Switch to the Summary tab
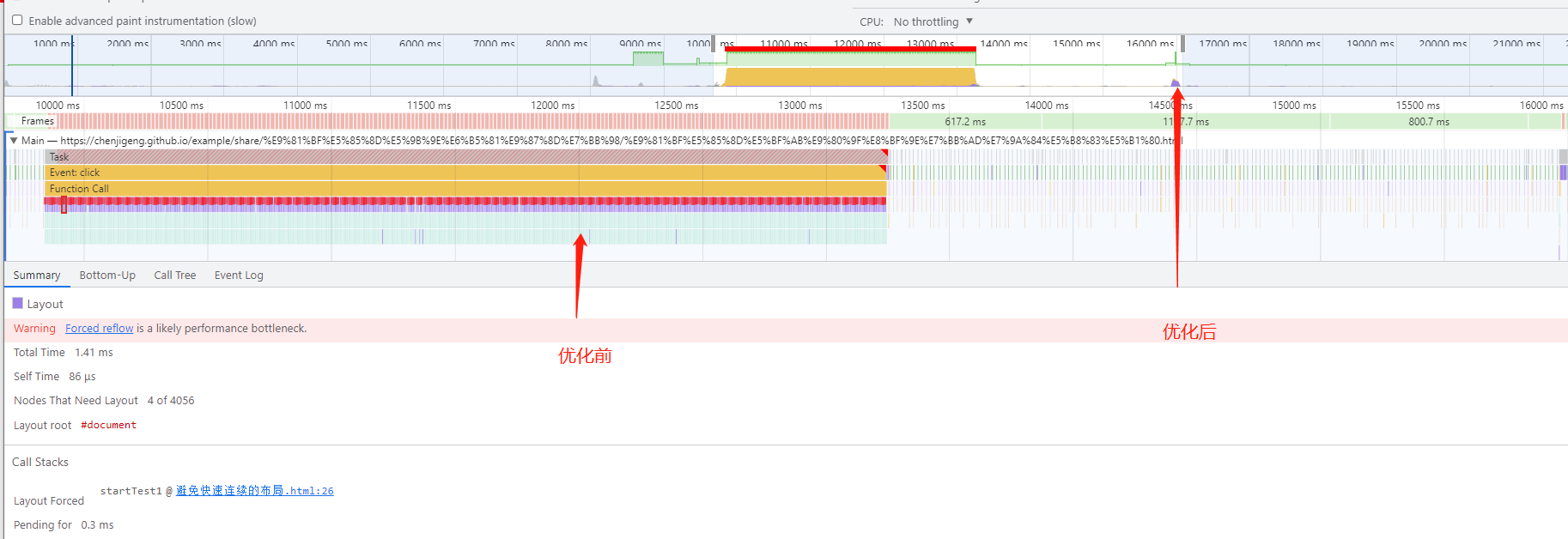The image size is (1568, 539). [37, 276]
